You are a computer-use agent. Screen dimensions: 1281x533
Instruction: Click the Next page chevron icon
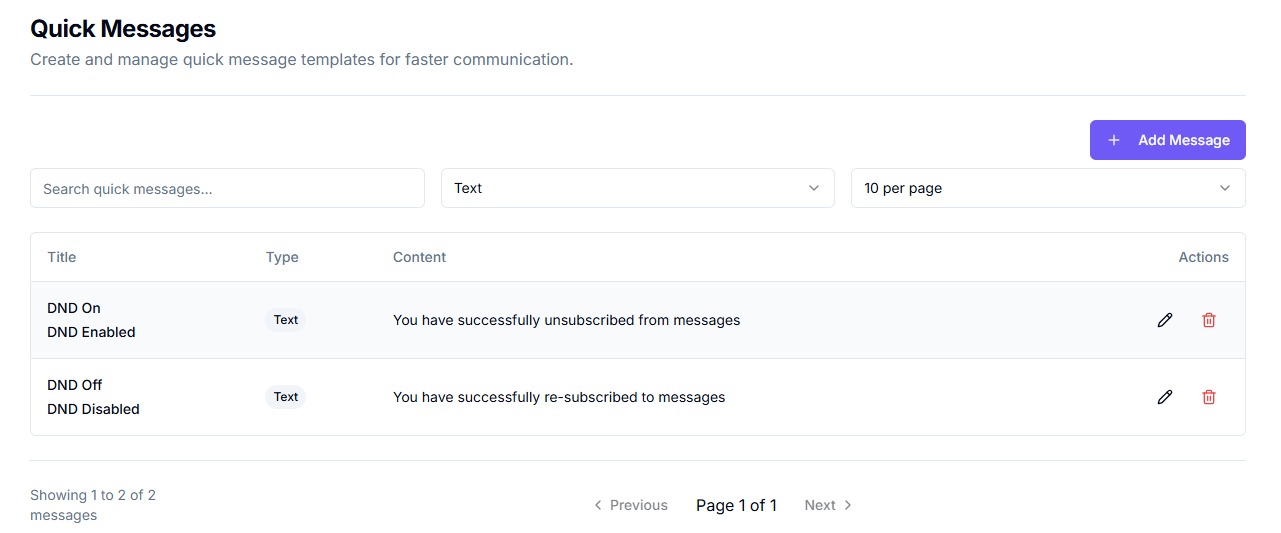point(848,505)
